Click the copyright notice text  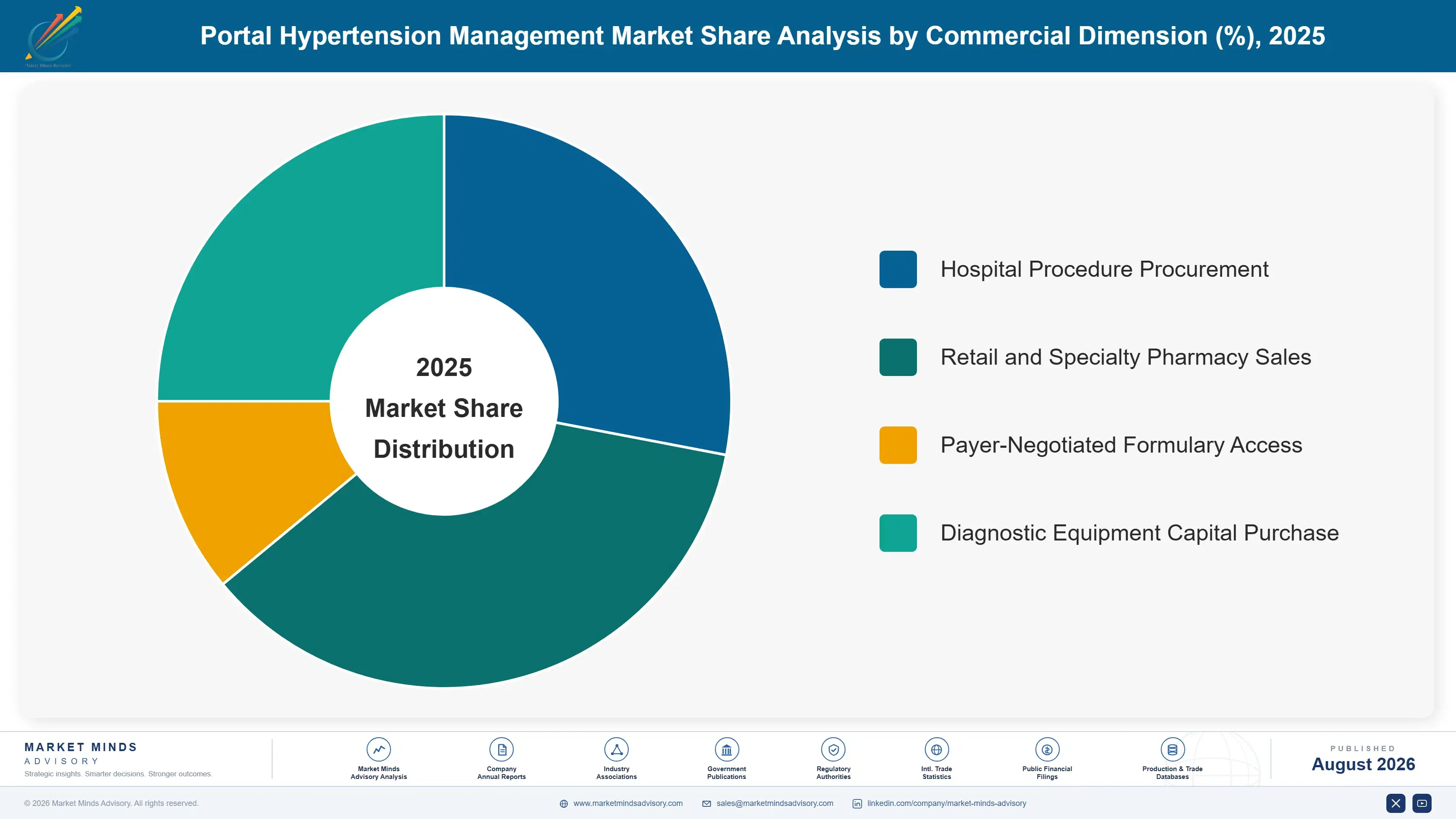(111, 803)
